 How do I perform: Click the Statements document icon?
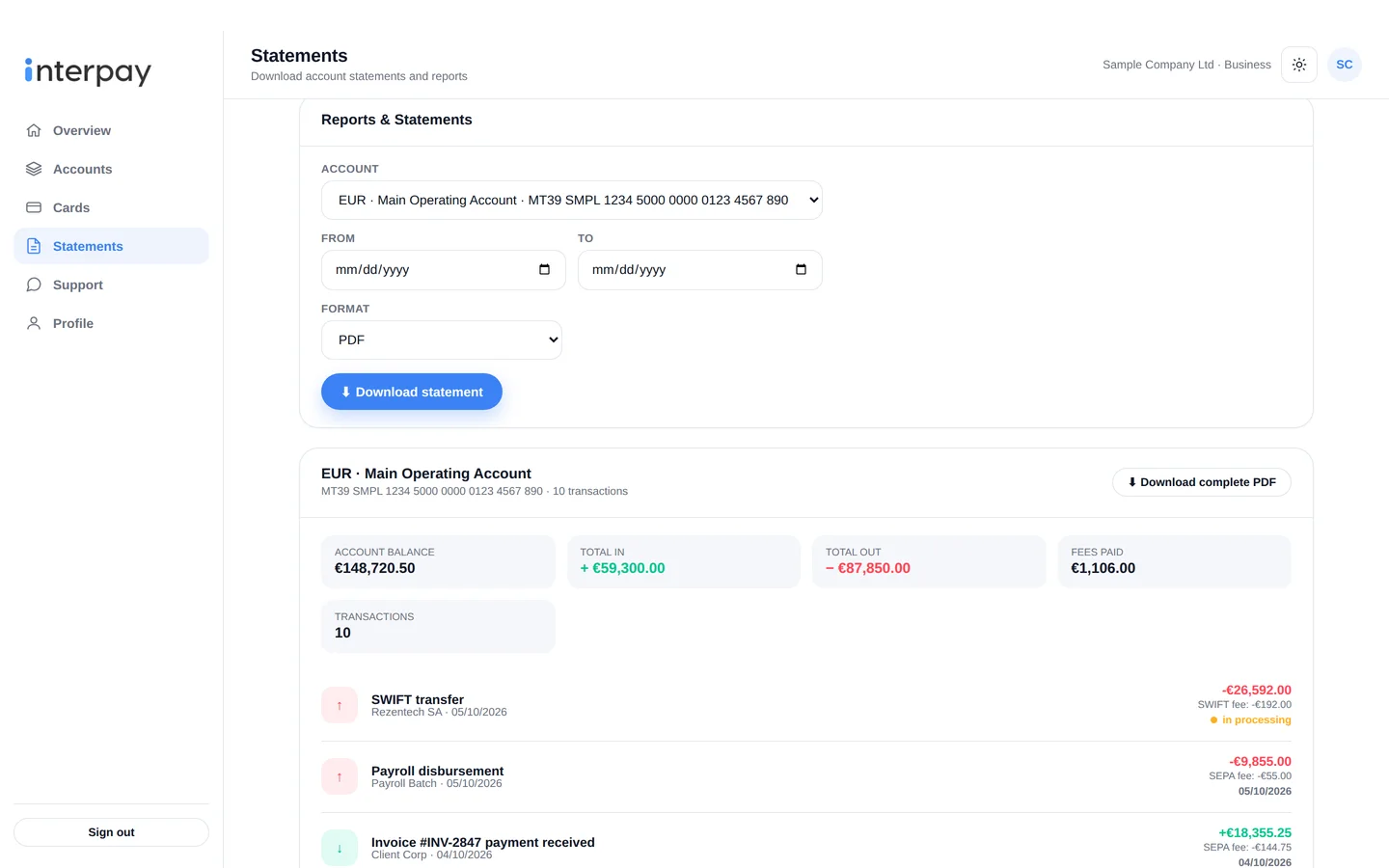tap(34, 246)
